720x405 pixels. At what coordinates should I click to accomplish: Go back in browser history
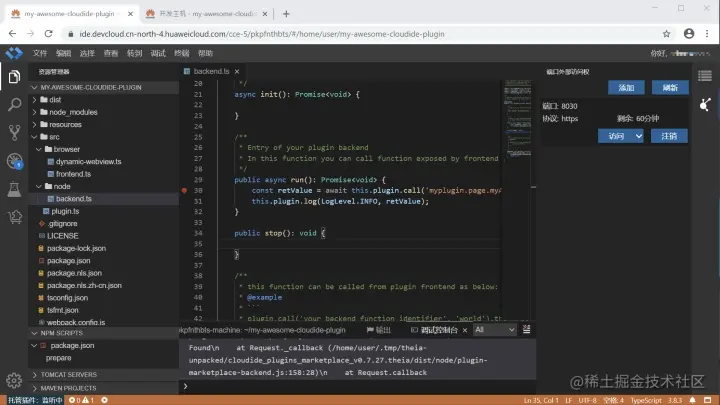[12, 34]
